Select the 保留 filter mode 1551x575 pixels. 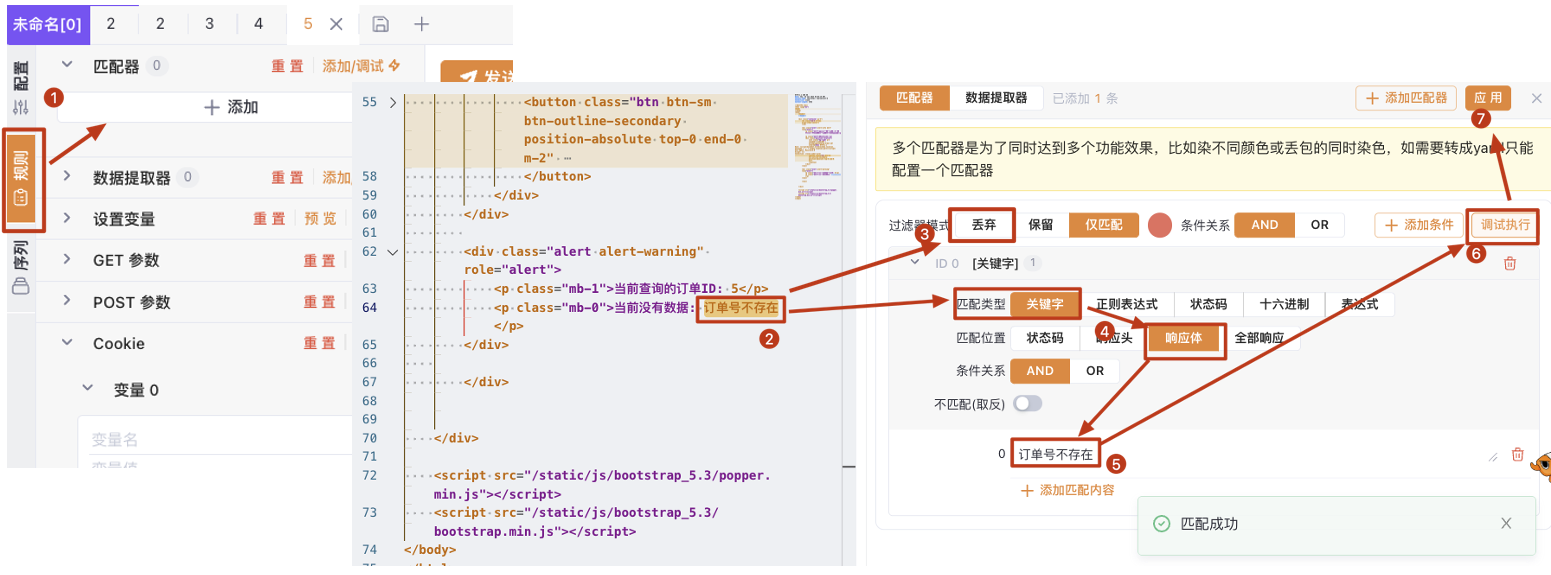1042,225
